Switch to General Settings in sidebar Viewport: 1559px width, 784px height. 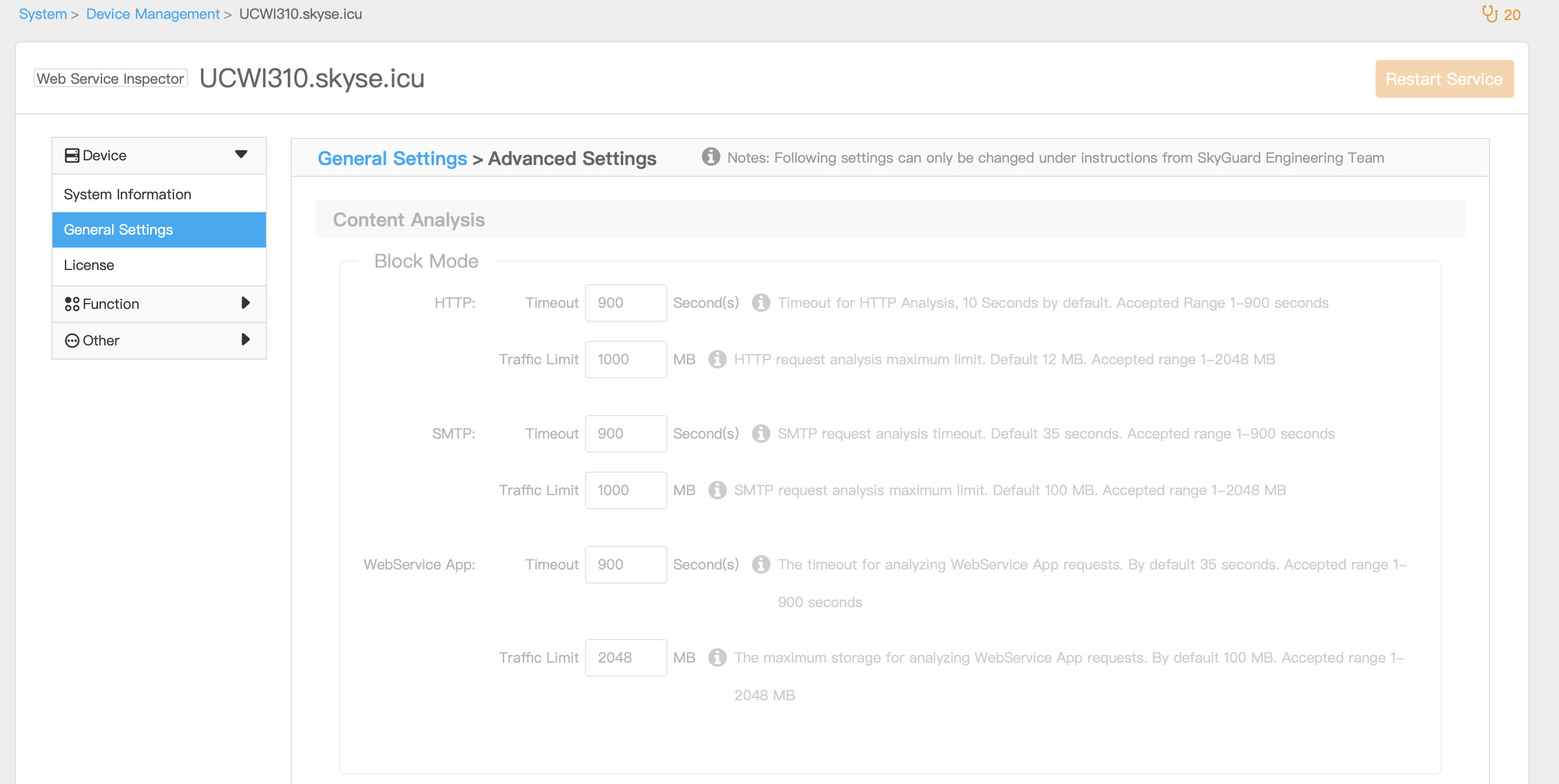pos(118,229)
